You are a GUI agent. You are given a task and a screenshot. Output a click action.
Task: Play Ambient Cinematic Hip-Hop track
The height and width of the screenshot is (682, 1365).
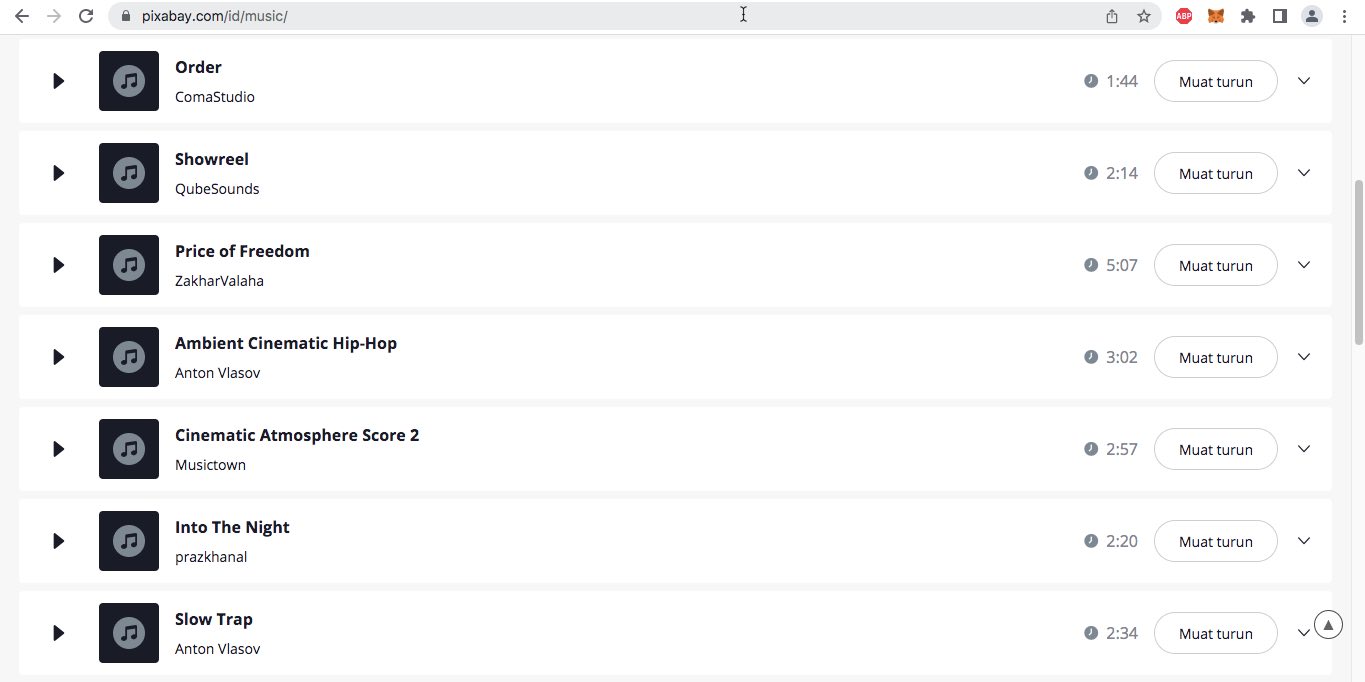[59, 357]
